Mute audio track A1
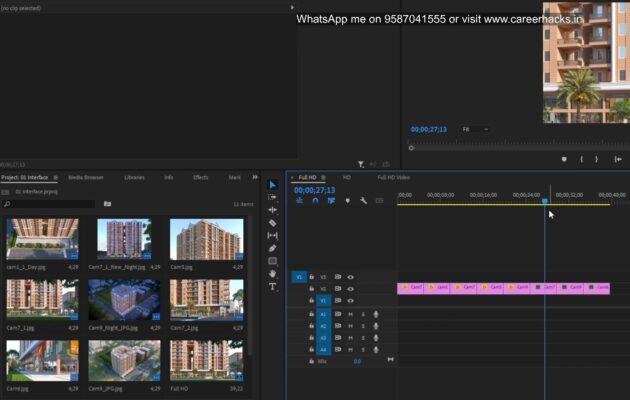The height and width of the screenshot is (400, 630). click(350, 314)
